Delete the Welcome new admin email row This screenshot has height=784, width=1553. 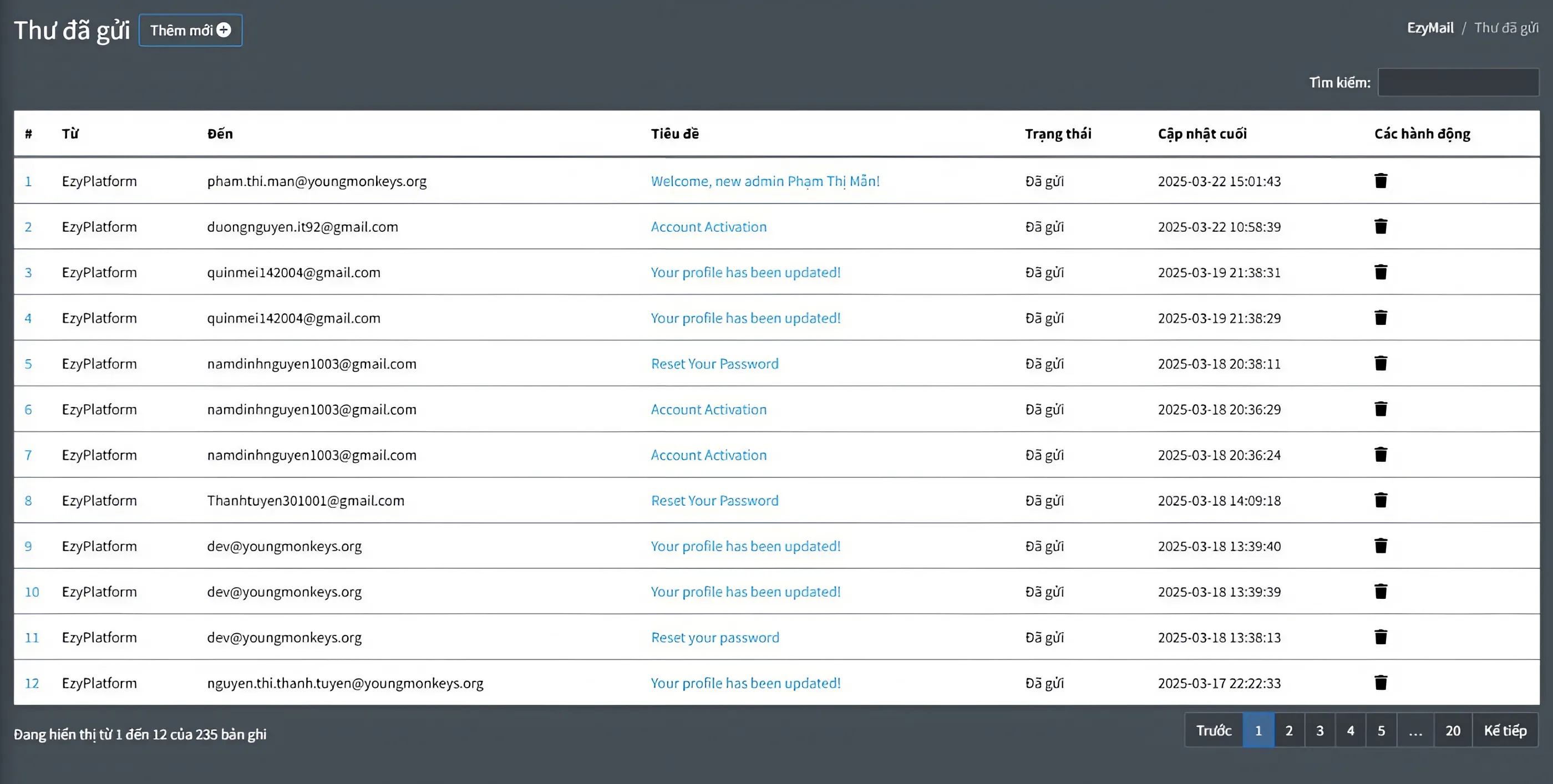tap(1381, 181)
